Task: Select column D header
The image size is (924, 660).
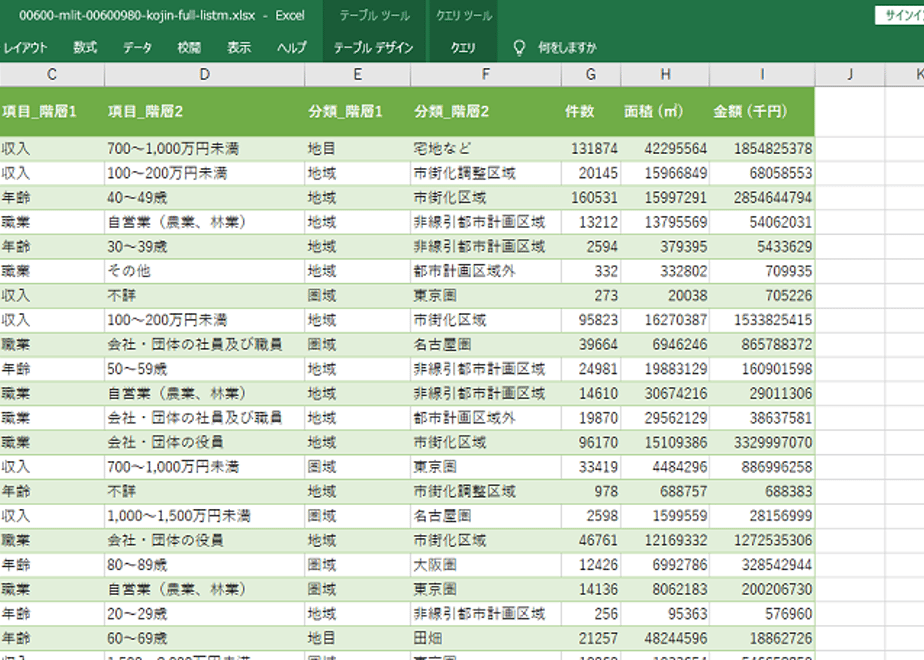Action: click(204, 74)
